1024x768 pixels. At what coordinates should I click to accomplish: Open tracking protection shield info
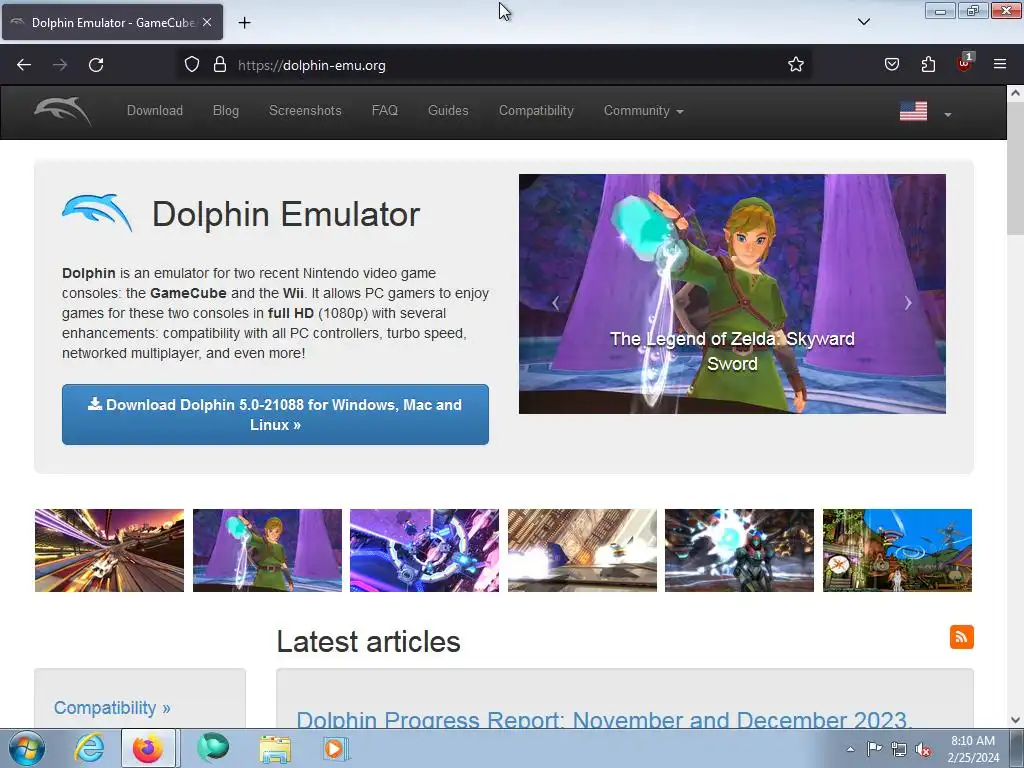tap(191, 65)
